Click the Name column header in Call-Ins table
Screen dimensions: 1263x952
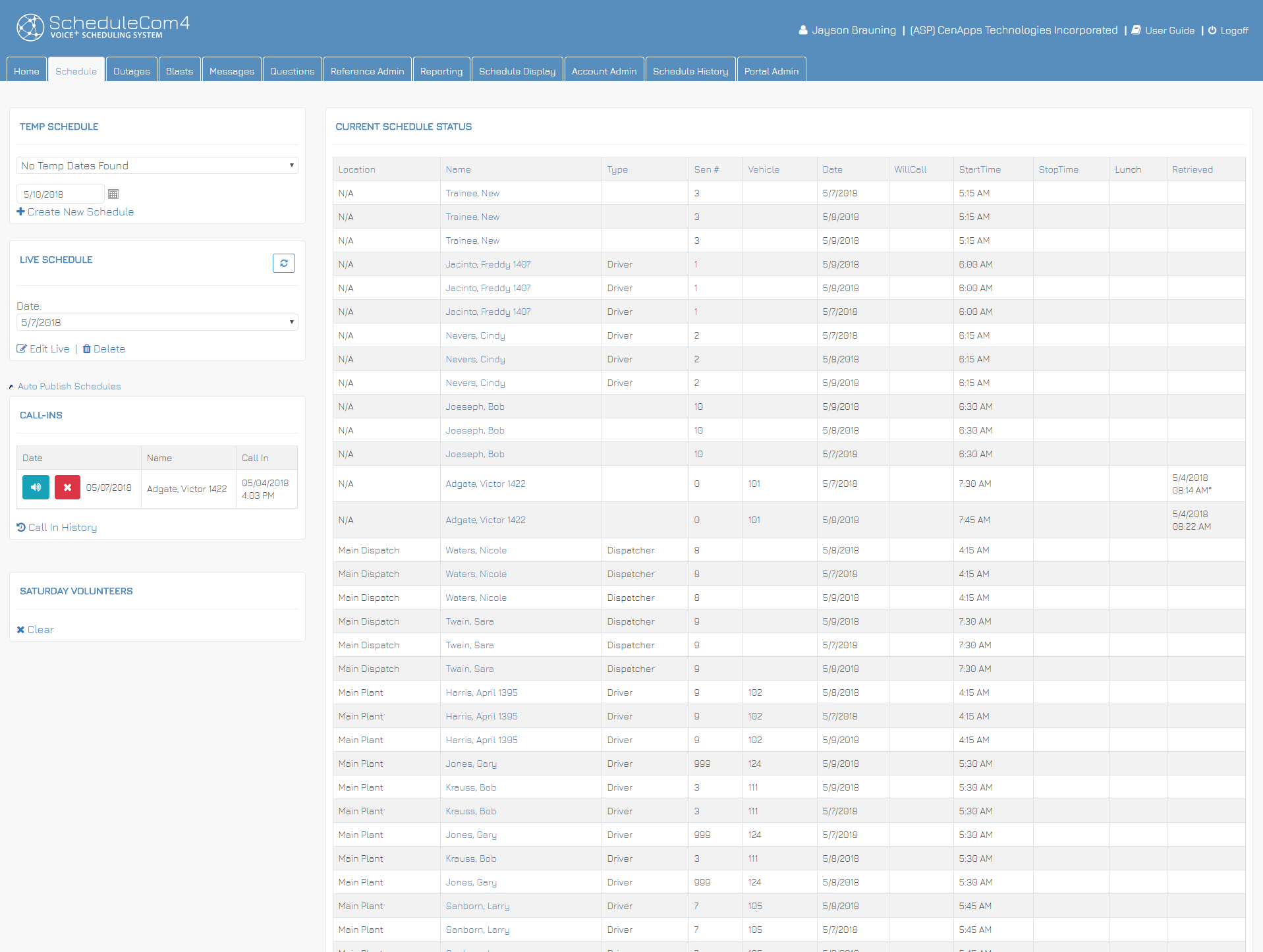159,458
